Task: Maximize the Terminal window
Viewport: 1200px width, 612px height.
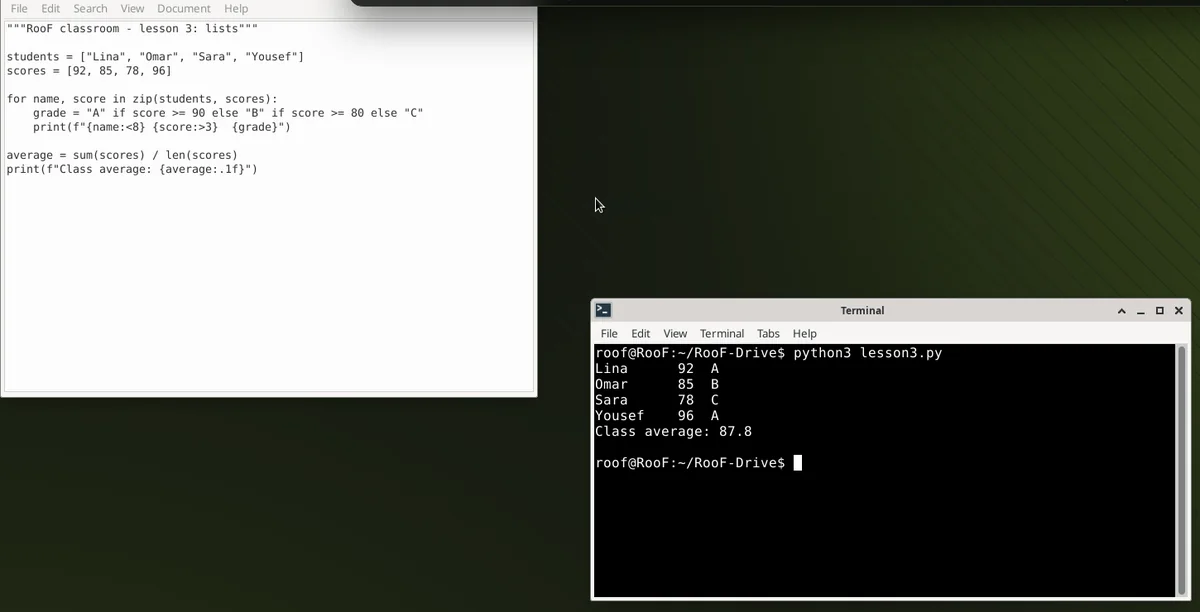Action: 1160,311
